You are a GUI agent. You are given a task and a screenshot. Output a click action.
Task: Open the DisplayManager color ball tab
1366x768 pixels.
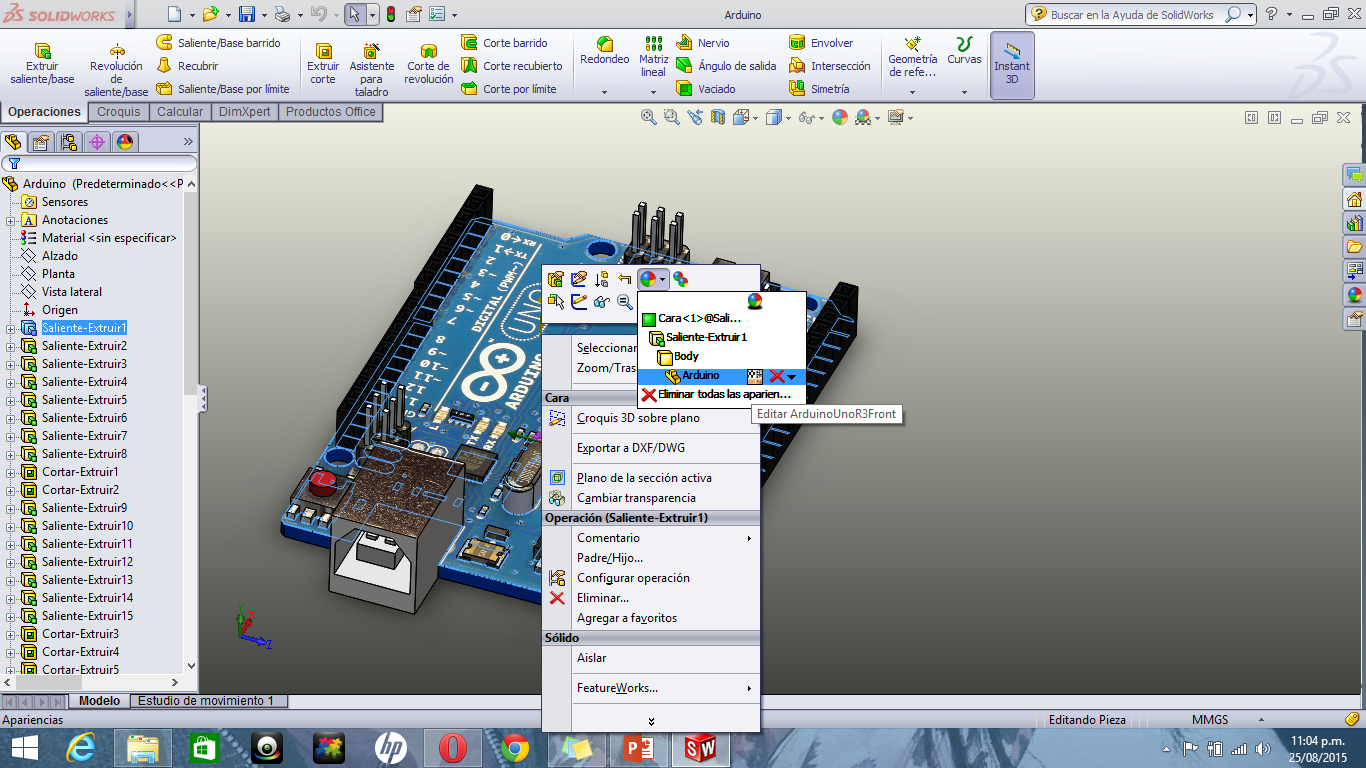pyautogui.click(x=124, y=142)
